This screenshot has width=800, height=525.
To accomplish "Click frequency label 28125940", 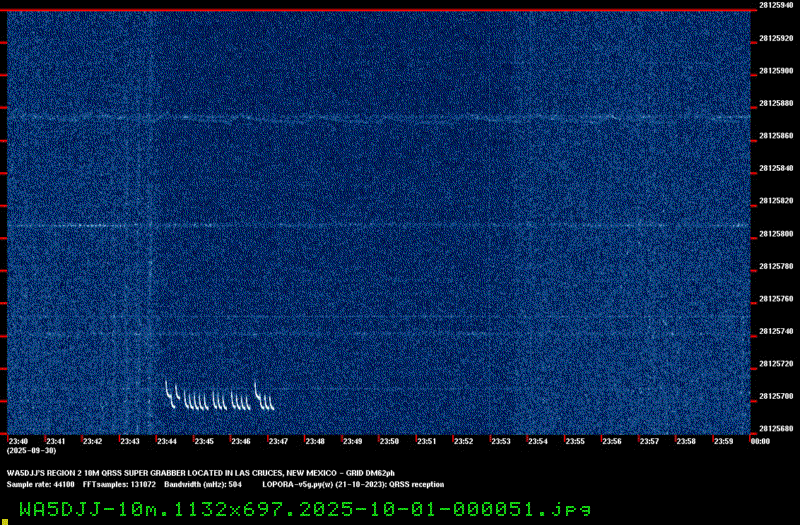I will click(776, 5).
